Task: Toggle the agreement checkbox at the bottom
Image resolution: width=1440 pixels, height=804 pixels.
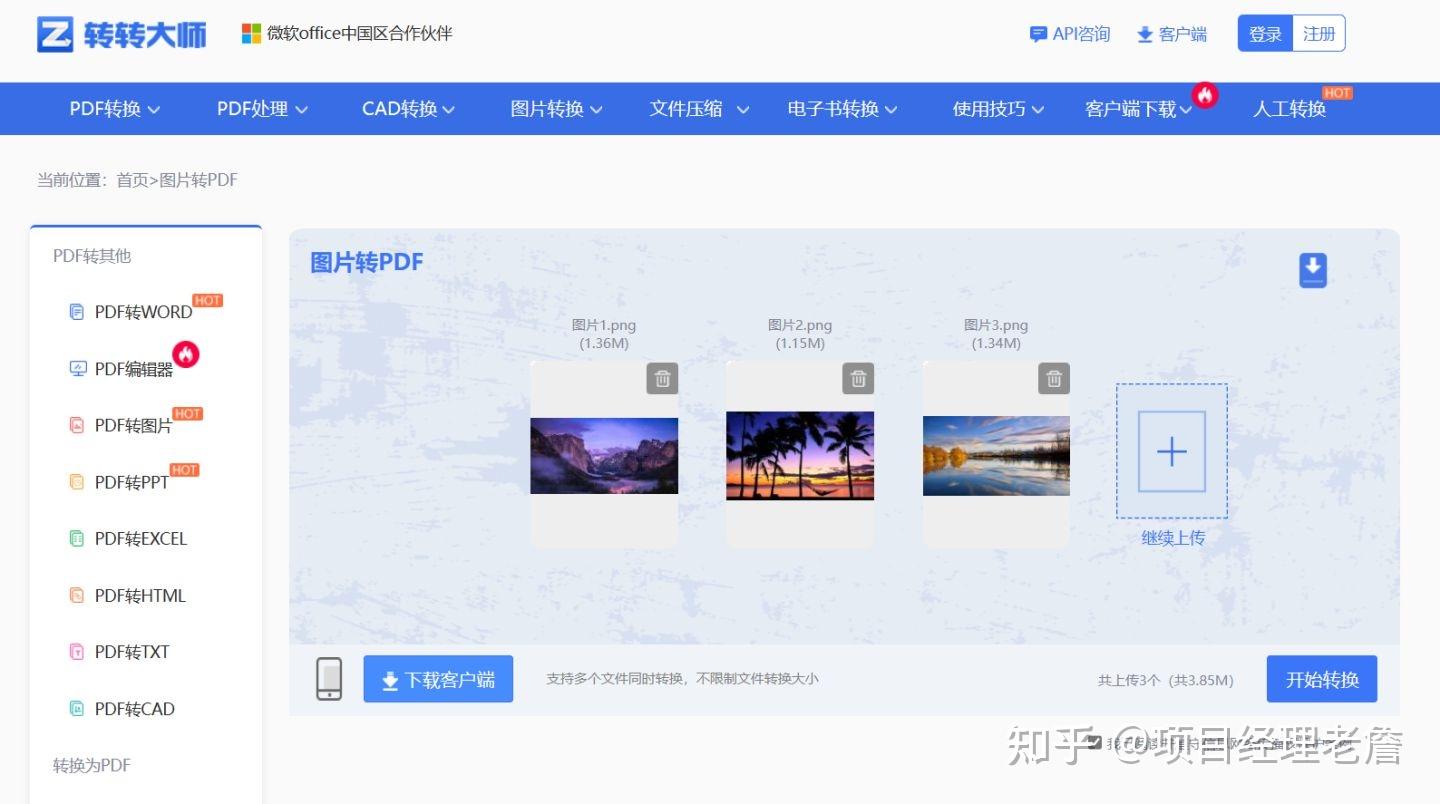Action: click(x=1093, y=743)
